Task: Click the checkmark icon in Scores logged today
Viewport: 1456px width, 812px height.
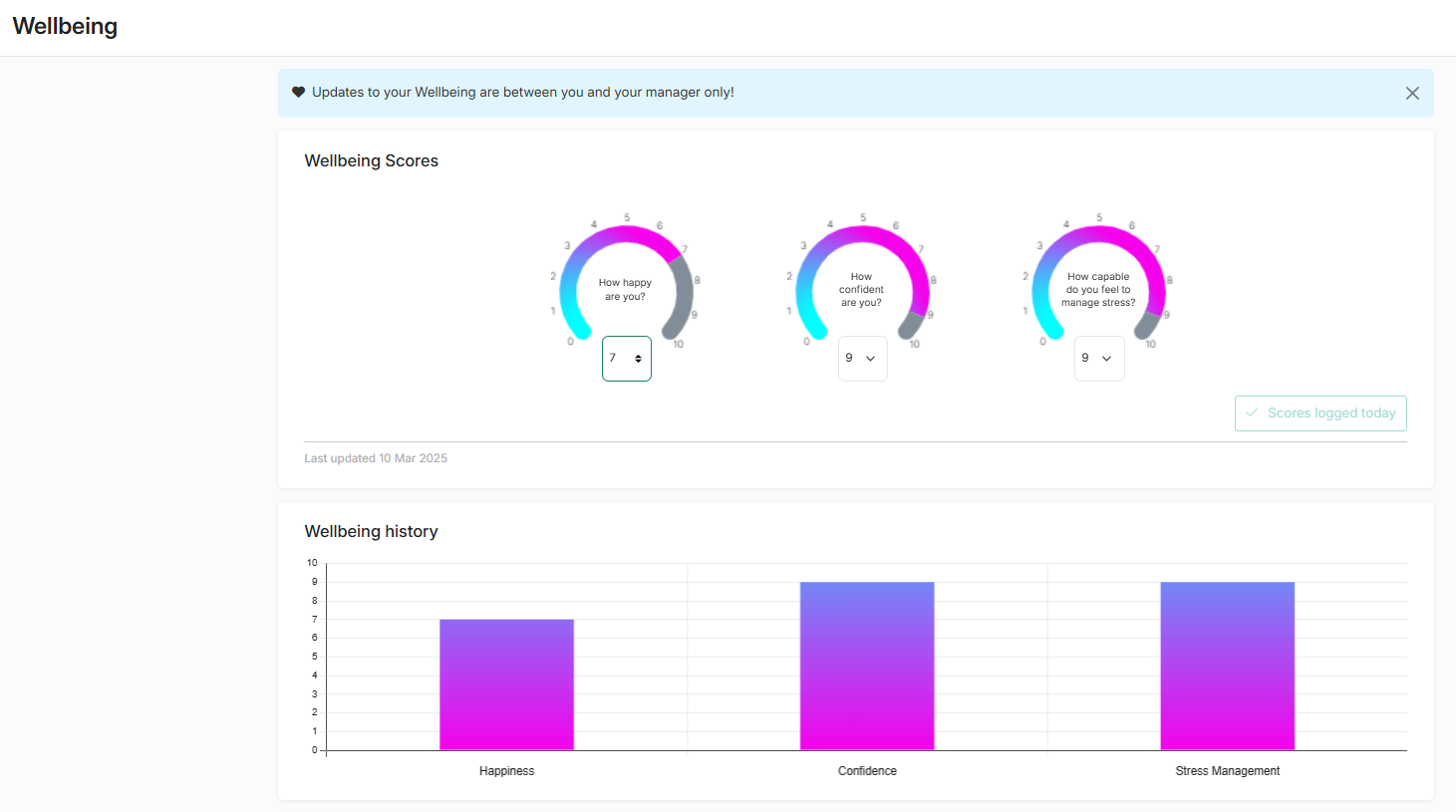Action: coord(1252,412)
